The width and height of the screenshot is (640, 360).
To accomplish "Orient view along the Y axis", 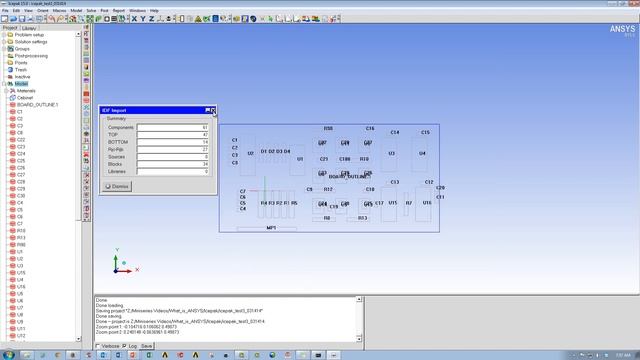I will point(143,19).
